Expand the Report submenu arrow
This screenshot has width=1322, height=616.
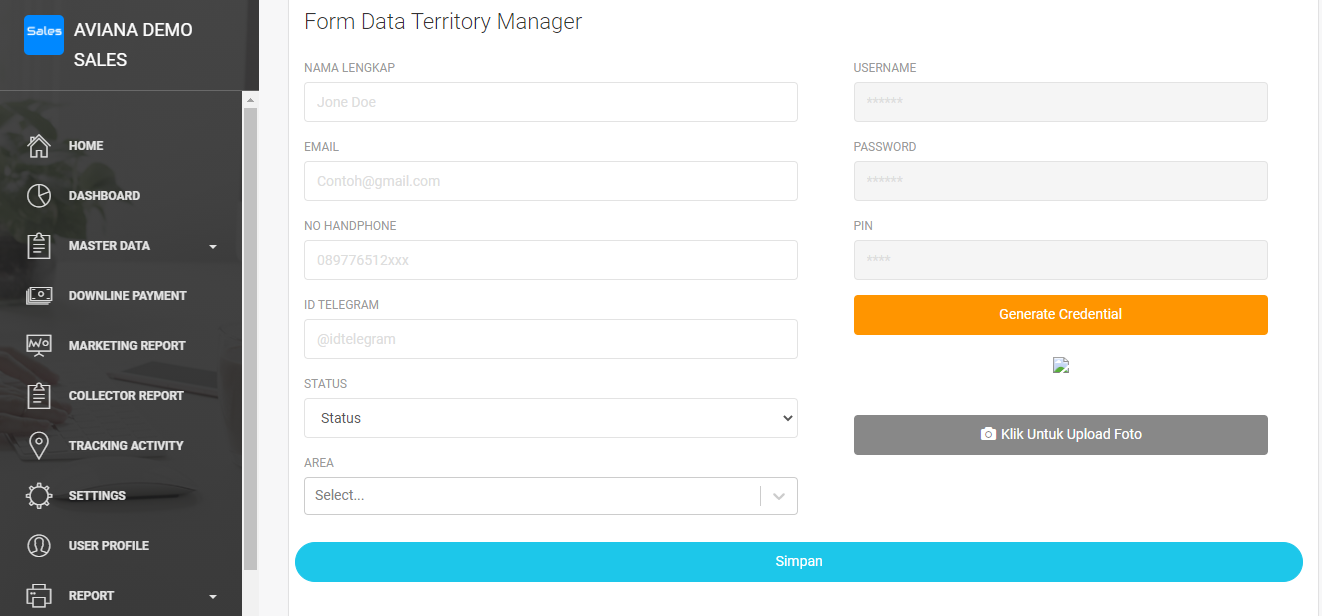[213, 597]
